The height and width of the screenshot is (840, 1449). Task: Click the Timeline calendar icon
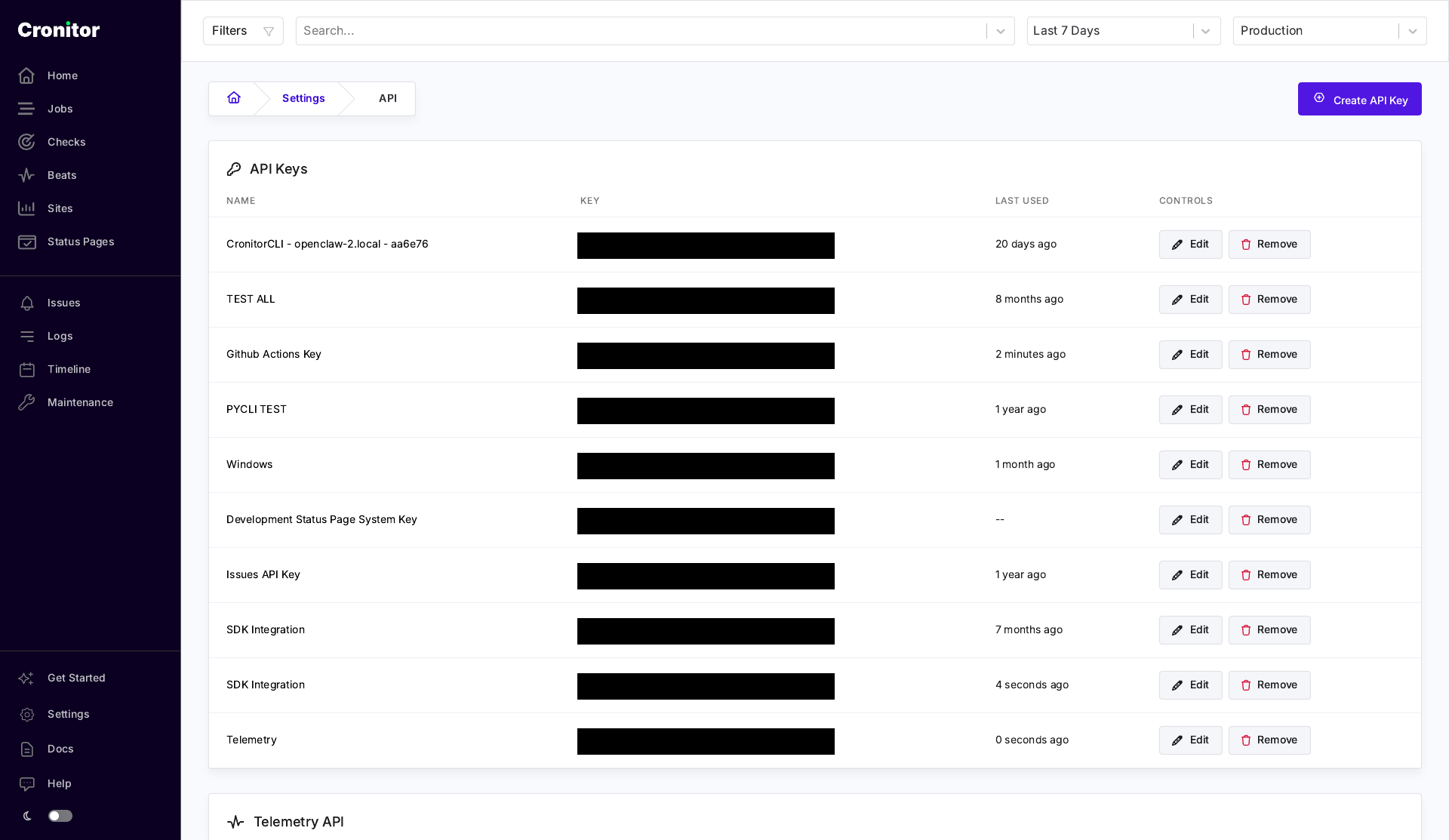click(27, 369)
